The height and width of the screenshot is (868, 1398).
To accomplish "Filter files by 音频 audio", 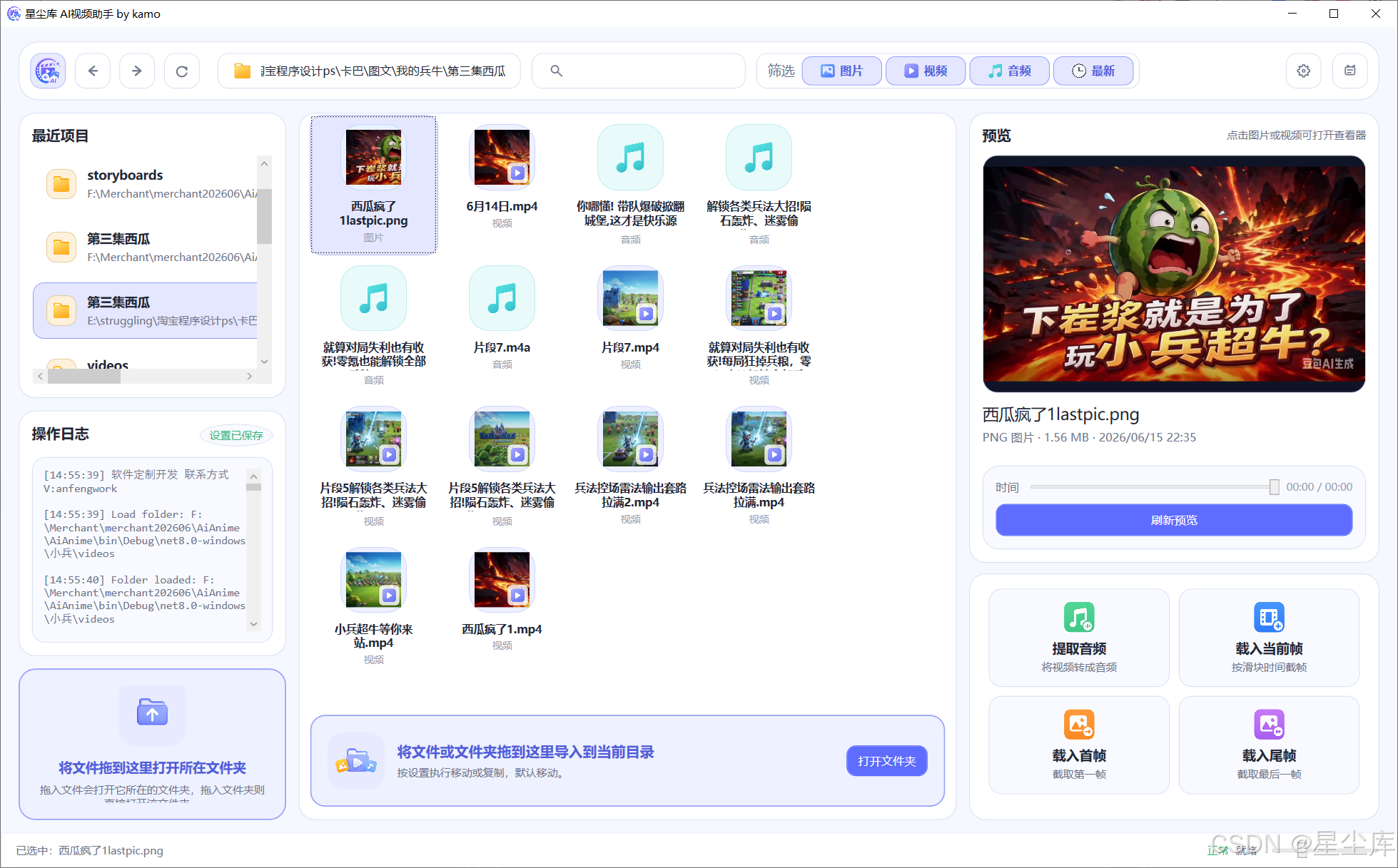I will pyautogui.click(x=1009, y=71).
